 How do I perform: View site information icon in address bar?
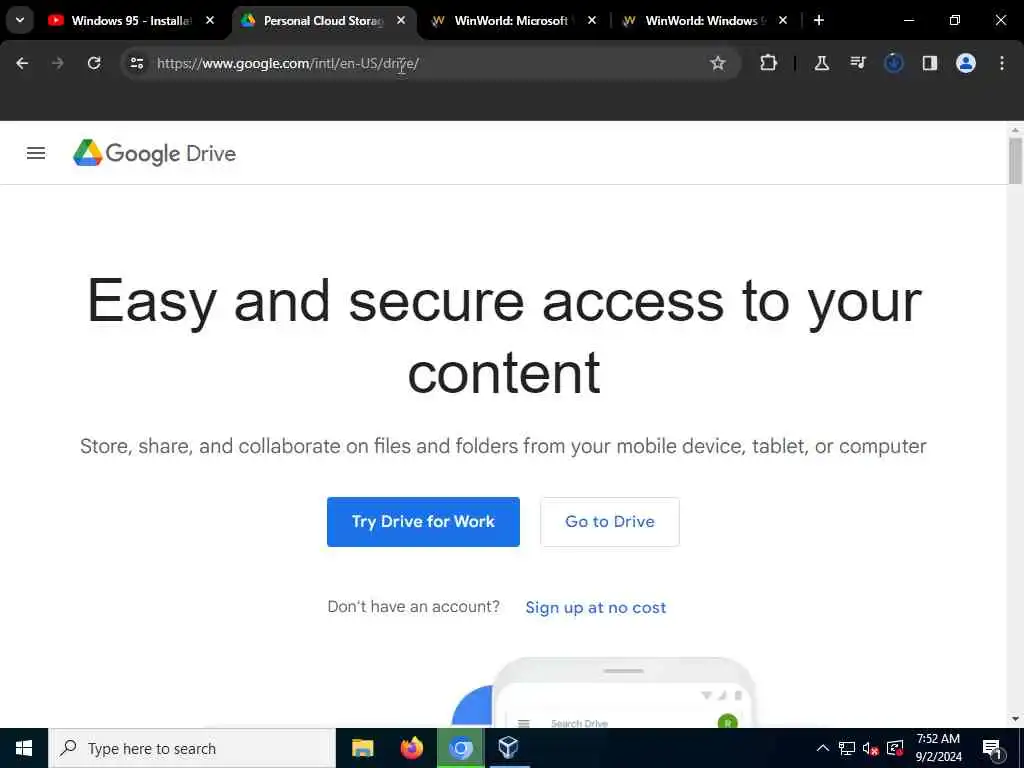pos(136,63)
